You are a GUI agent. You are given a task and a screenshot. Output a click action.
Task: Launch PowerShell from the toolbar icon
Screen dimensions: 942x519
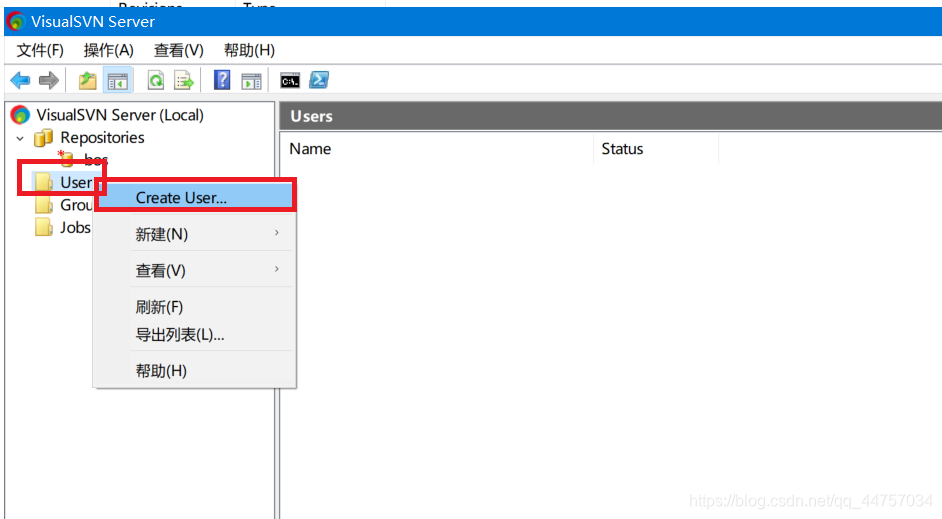pos(319,80)
